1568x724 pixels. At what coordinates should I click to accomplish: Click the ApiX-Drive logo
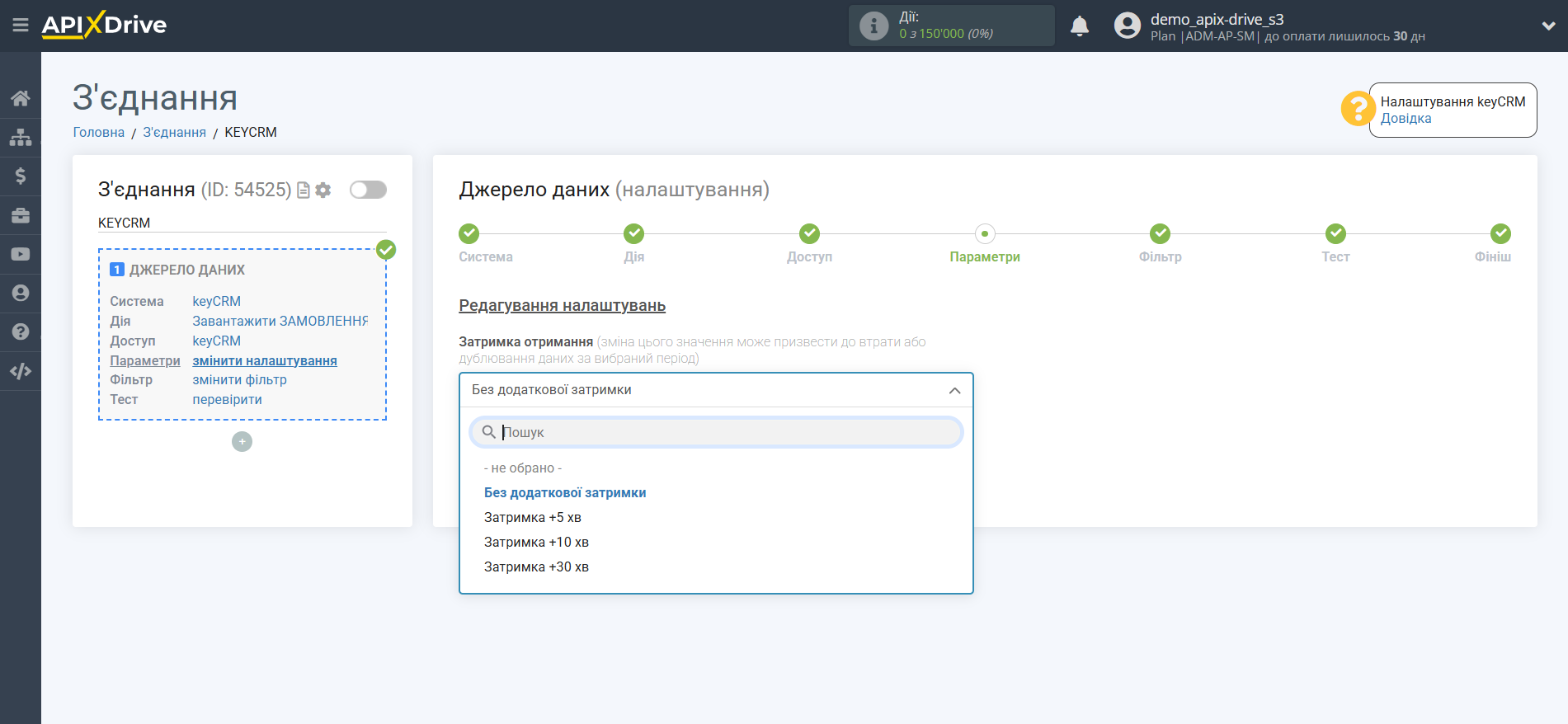click(x=104, y=25)
